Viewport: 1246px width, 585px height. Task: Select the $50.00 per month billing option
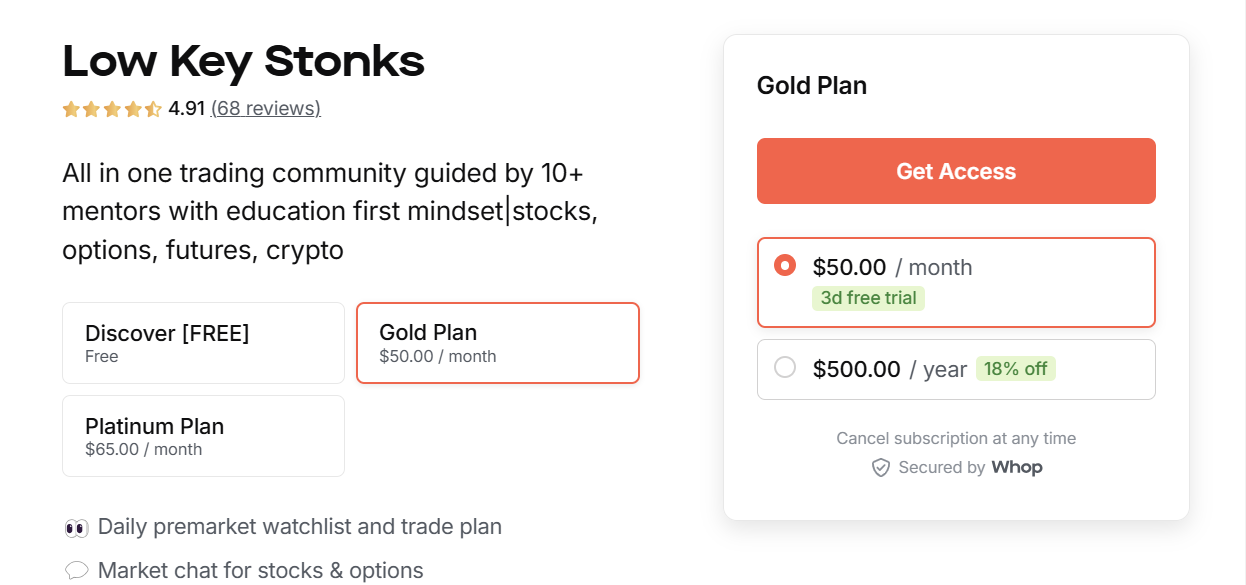956,282
